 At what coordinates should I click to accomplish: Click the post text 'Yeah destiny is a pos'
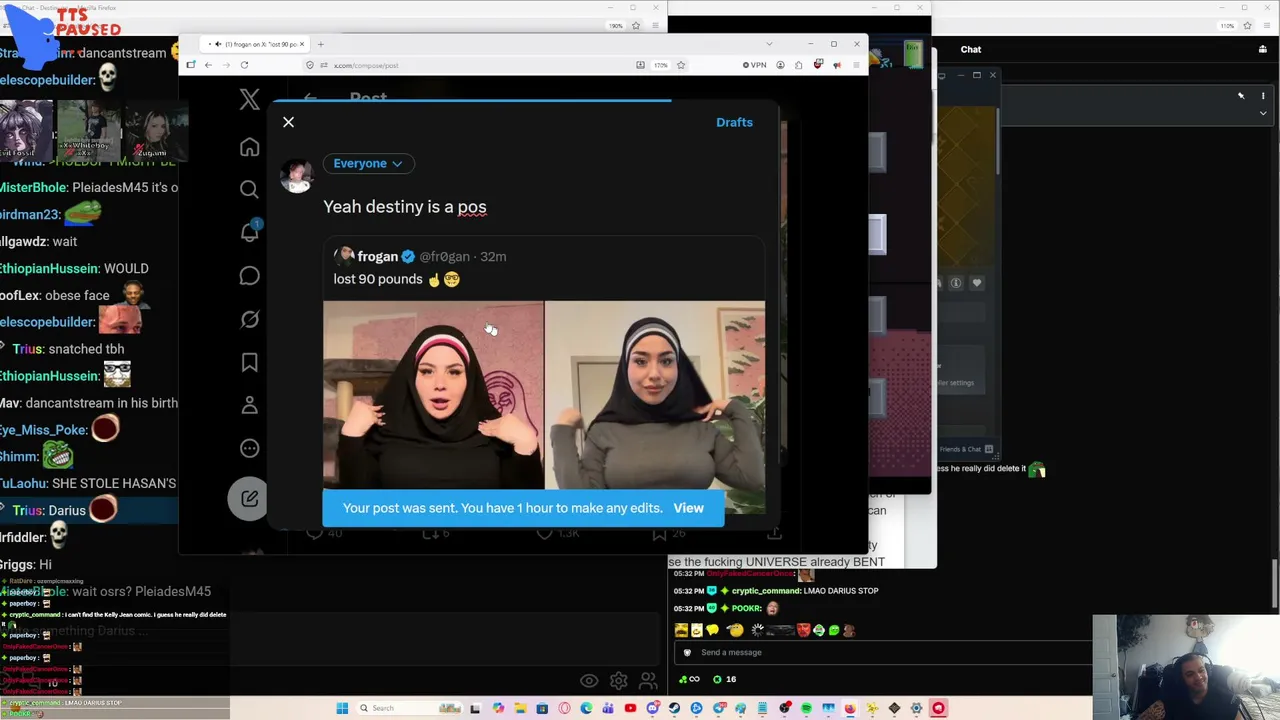[x=405, y=207]
